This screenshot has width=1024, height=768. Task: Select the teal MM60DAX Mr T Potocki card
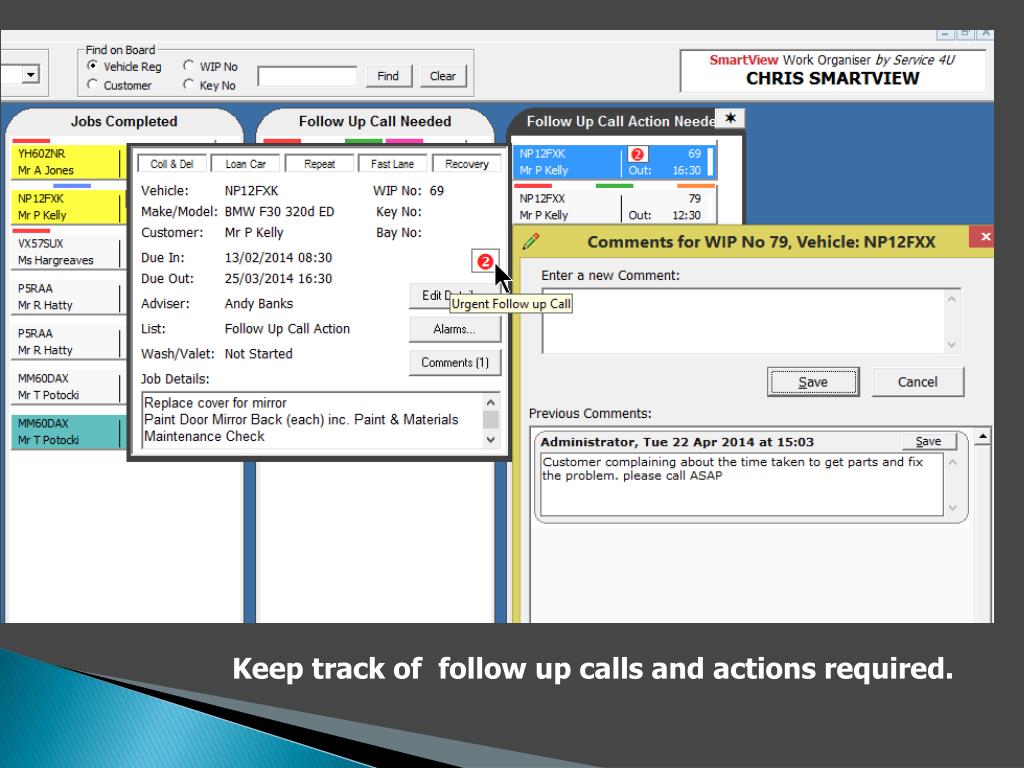click(67, 432)
